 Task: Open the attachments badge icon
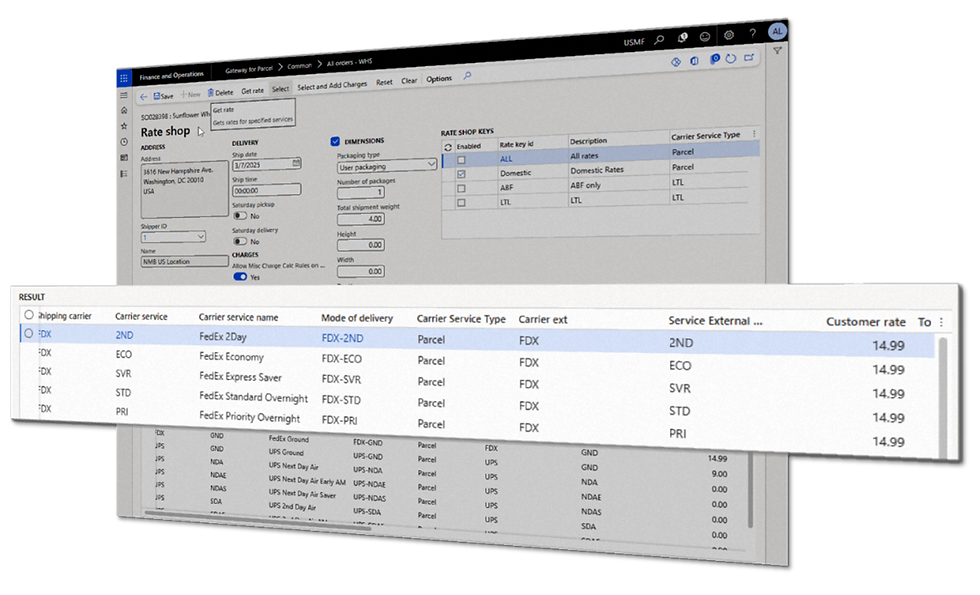[714, 59]
